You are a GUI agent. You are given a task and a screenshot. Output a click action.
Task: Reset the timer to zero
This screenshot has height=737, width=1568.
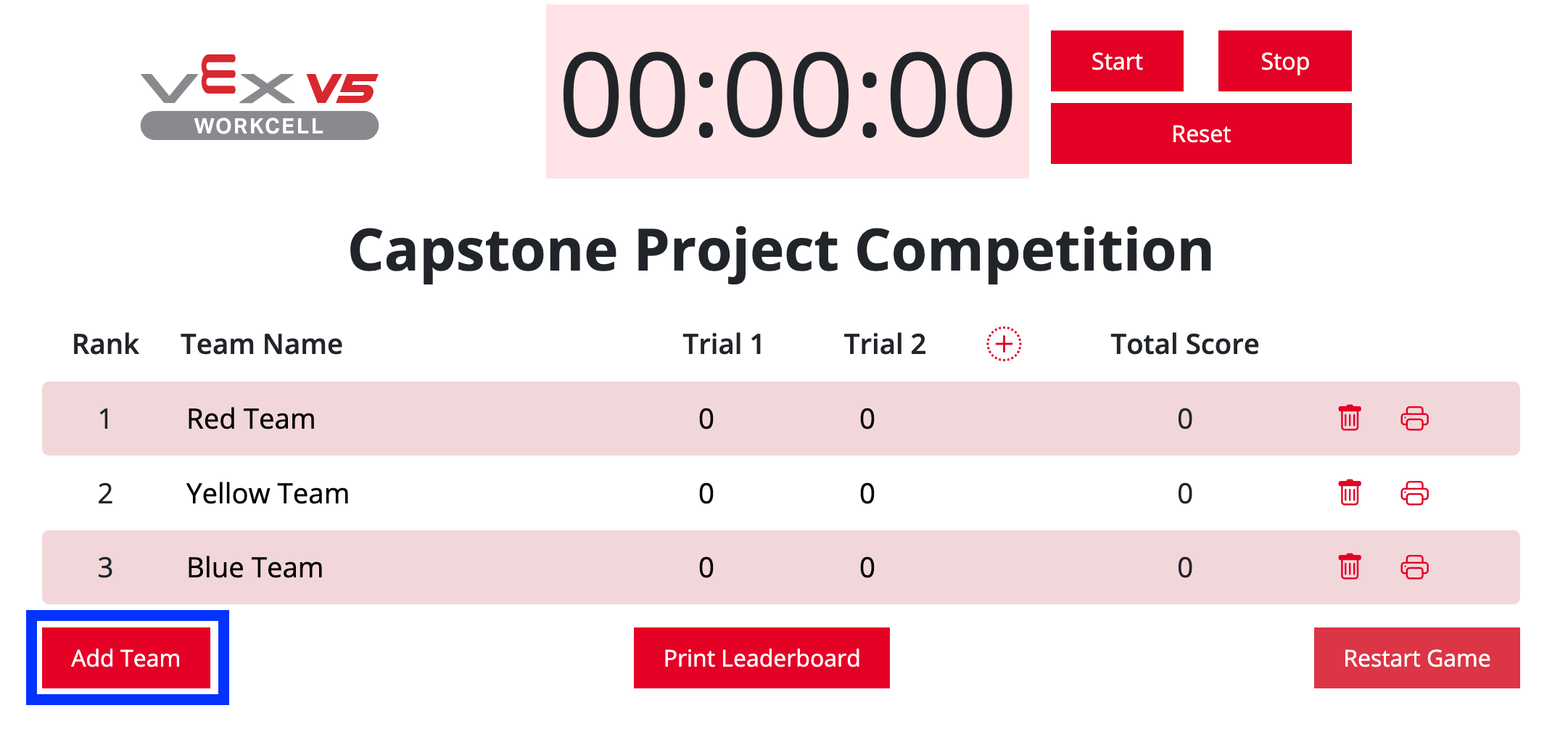point(1200,133)
